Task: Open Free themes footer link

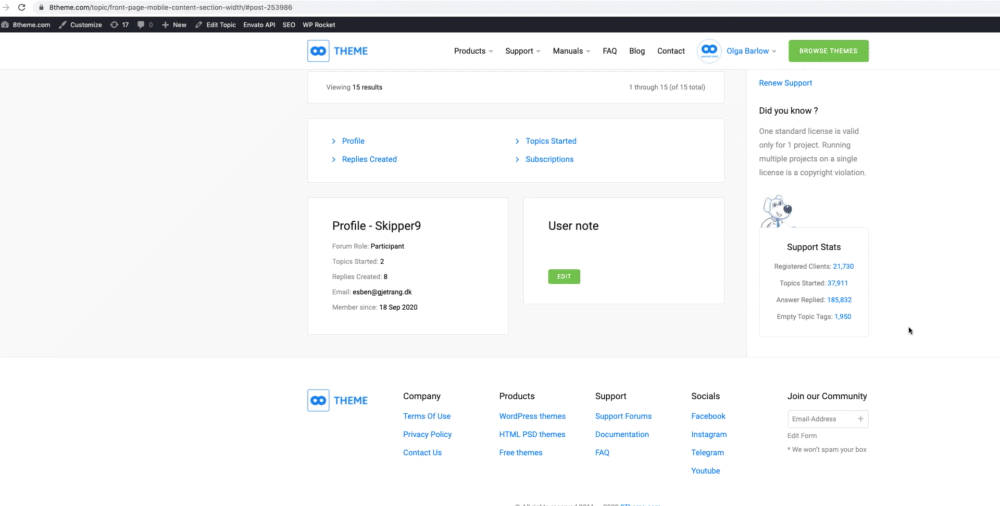Action: click(521, 452)
